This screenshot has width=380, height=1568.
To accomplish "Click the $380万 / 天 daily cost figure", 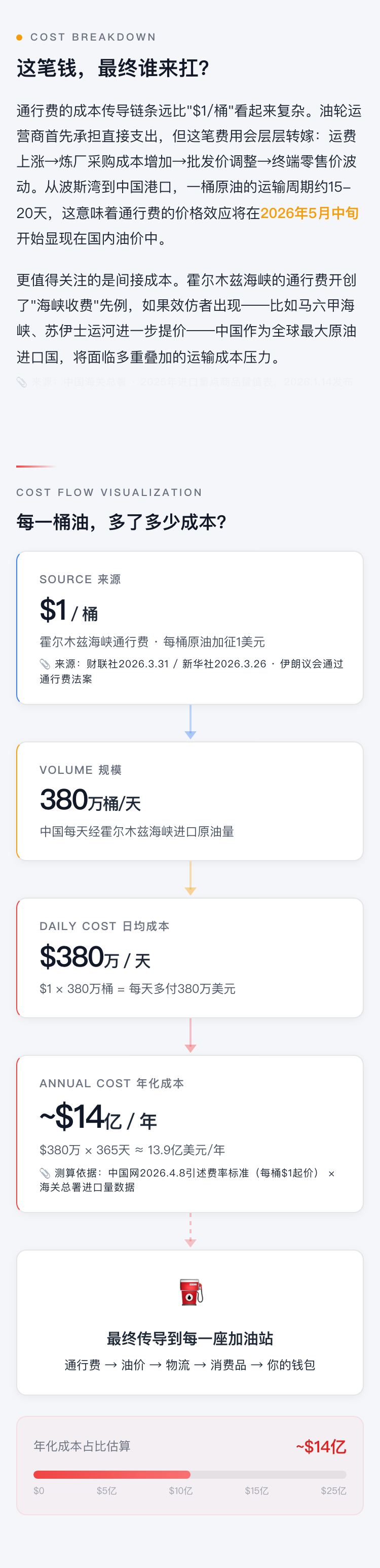I will click(x=95, y=957).
